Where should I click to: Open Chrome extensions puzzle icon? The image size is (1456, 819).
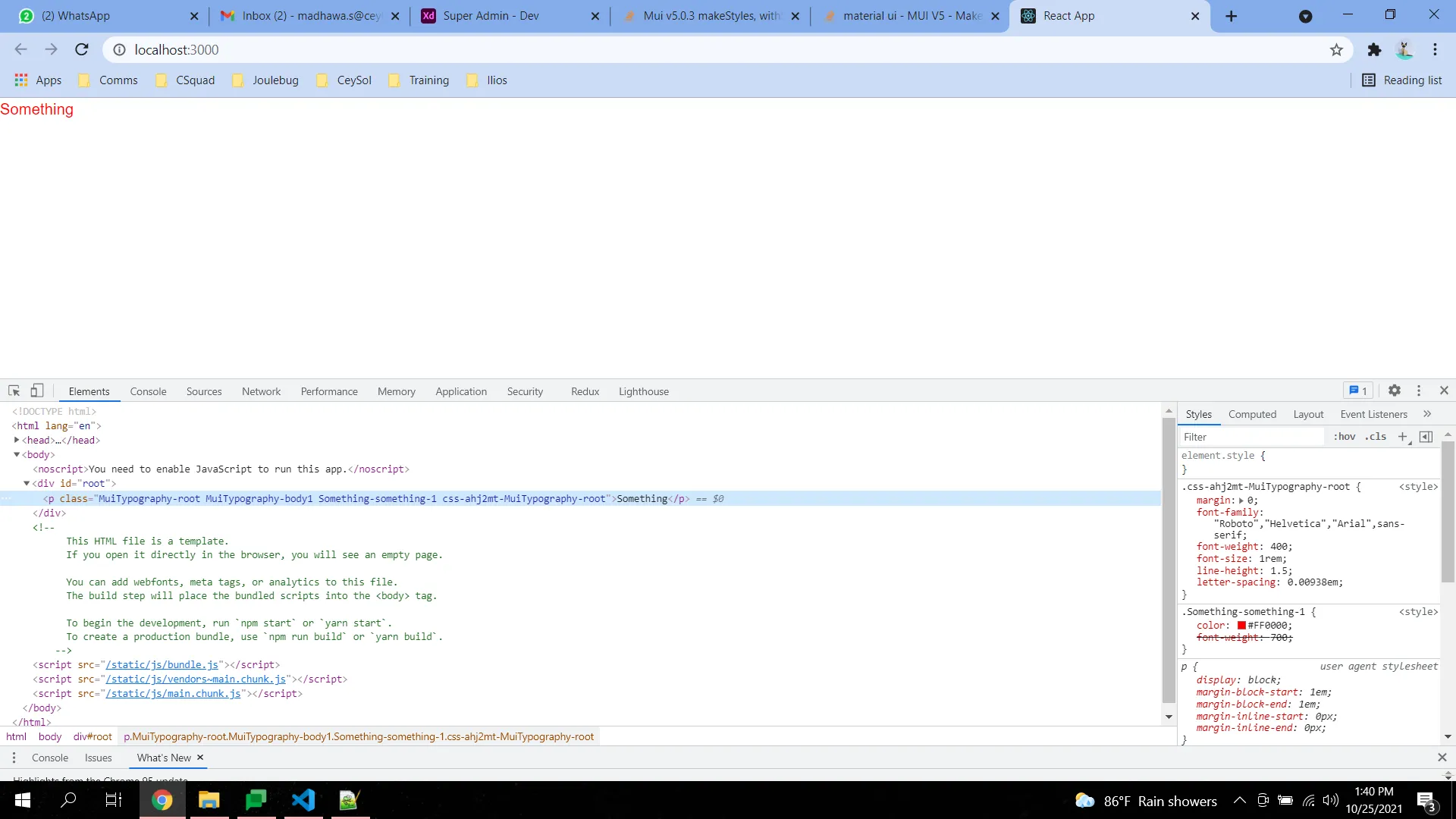[x=1374, y=50]
